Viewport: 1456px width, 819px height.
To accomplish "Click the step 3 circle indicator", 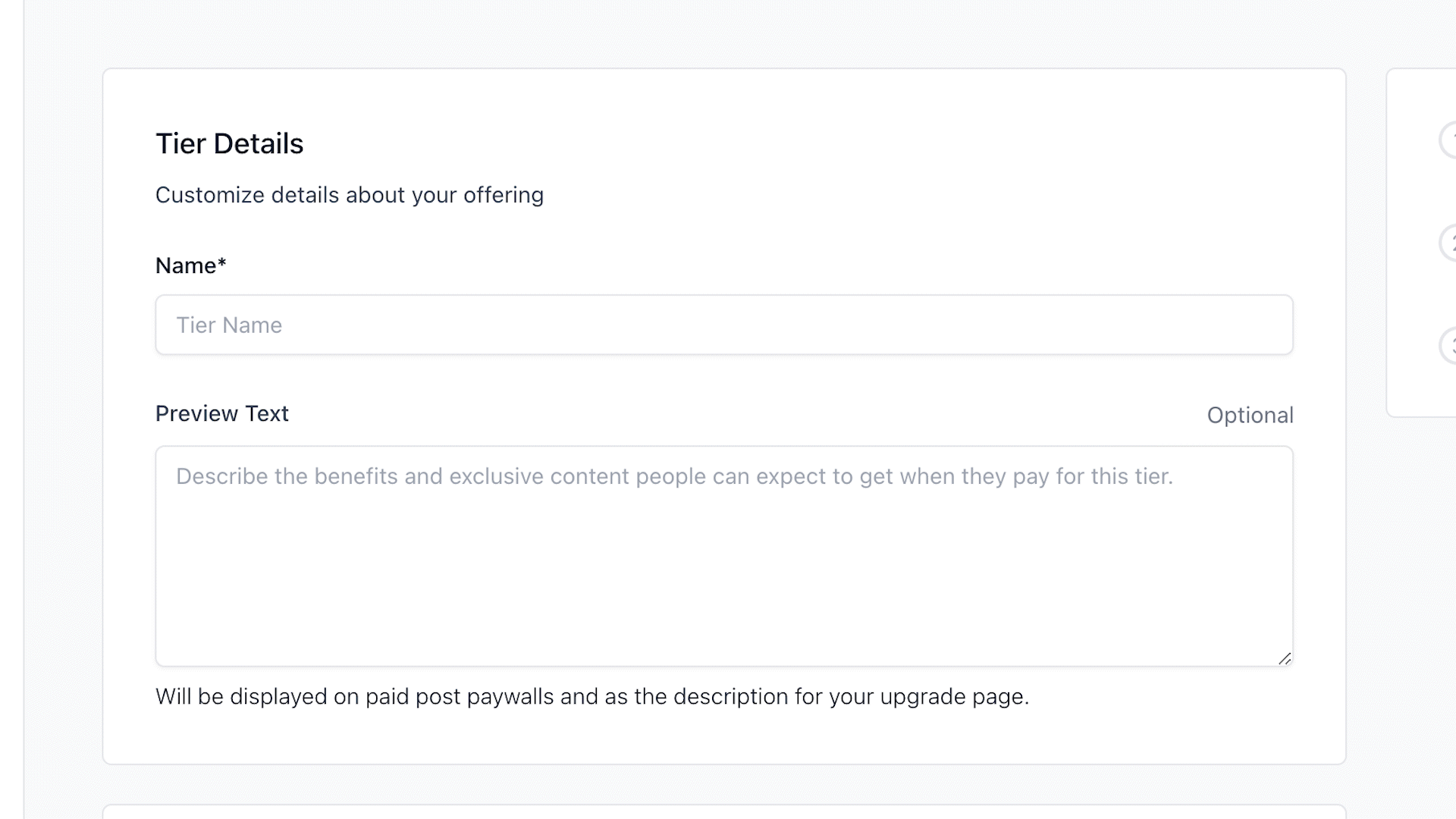I will [x=1449, y=346].
